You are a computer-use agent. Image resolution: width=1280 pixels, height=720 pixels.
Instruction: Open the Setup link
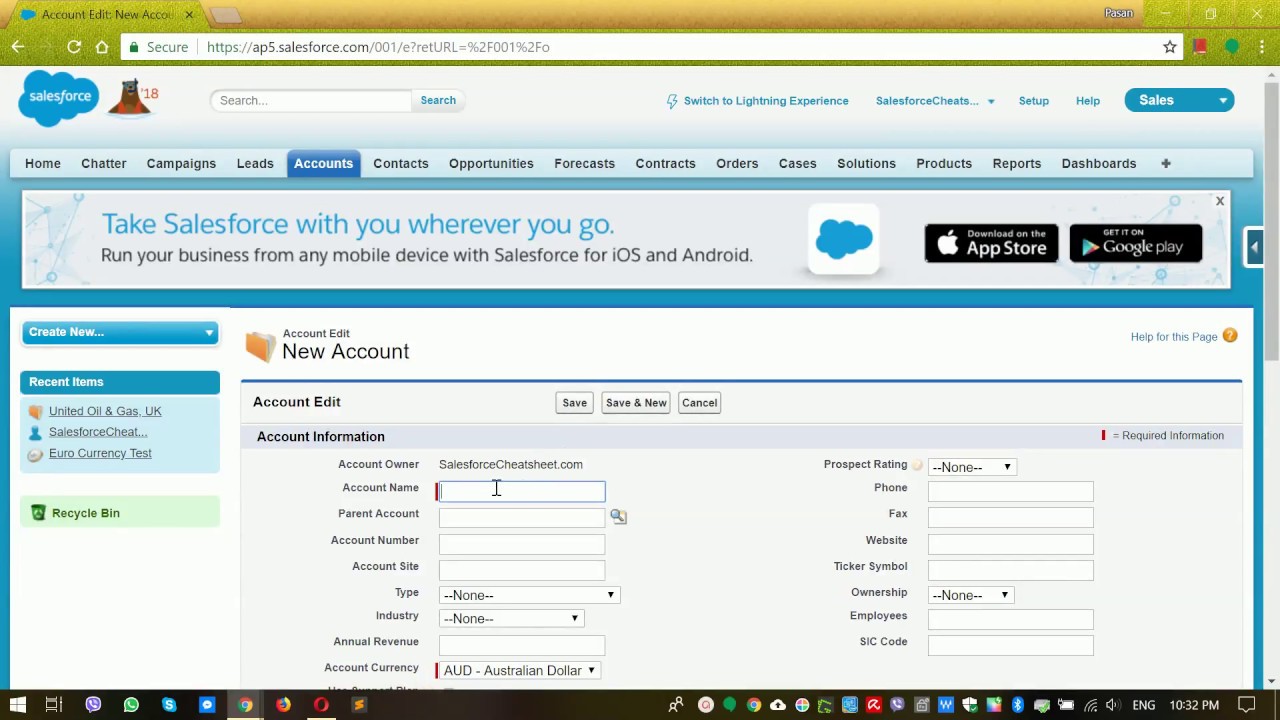[x=1034, y=101]
